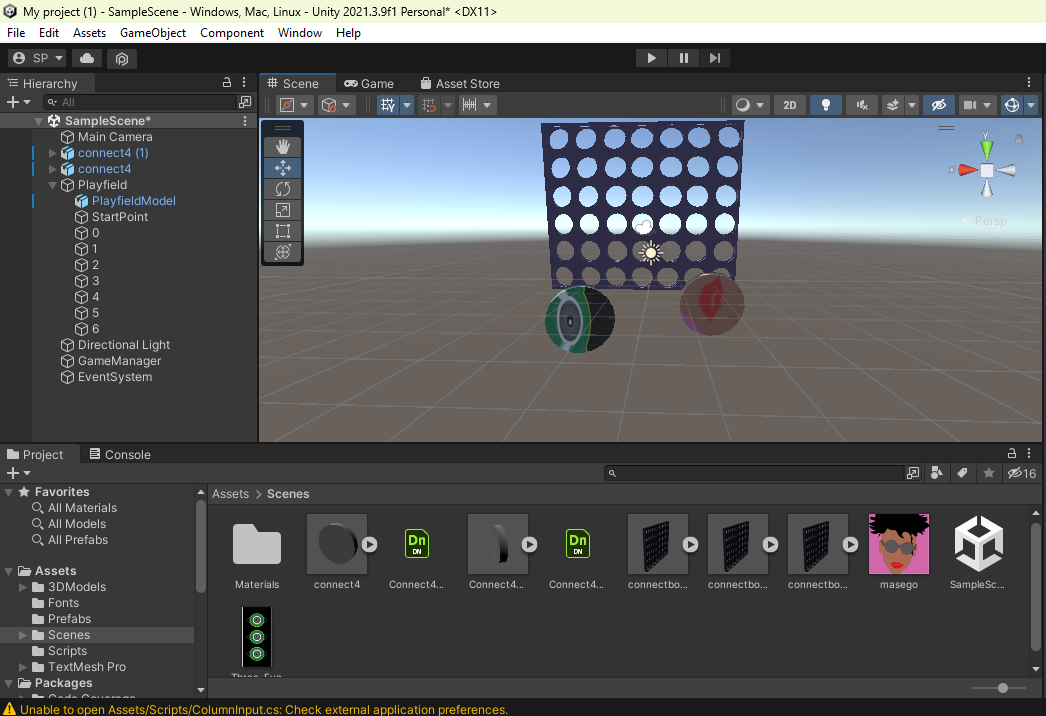Toggle hidden objects visibility eye icon
The image size is (1046, 716).
[939, 105]
